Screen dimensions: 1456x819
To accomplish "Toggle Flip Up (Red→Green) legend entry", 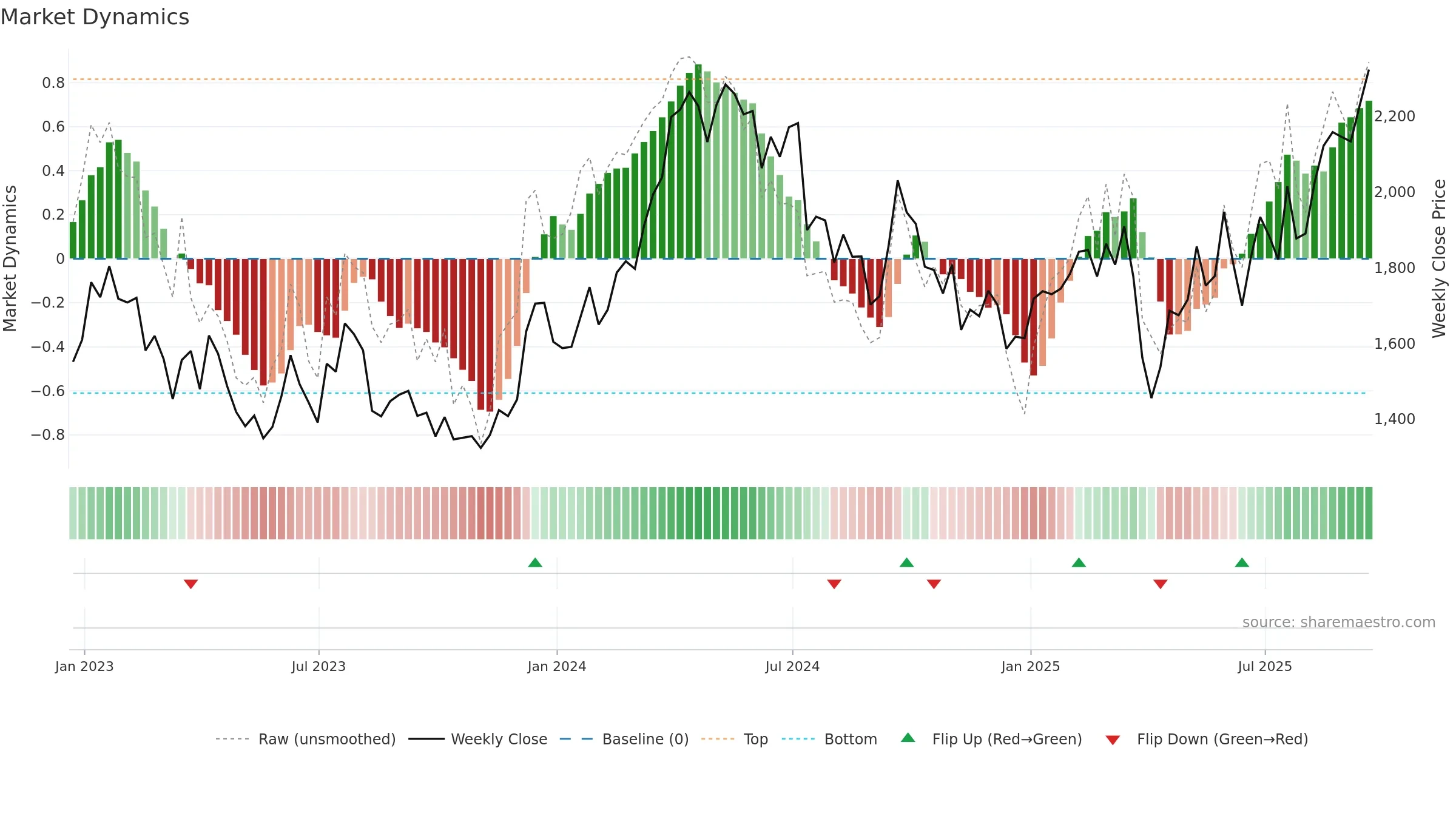I will click(991, 739).
